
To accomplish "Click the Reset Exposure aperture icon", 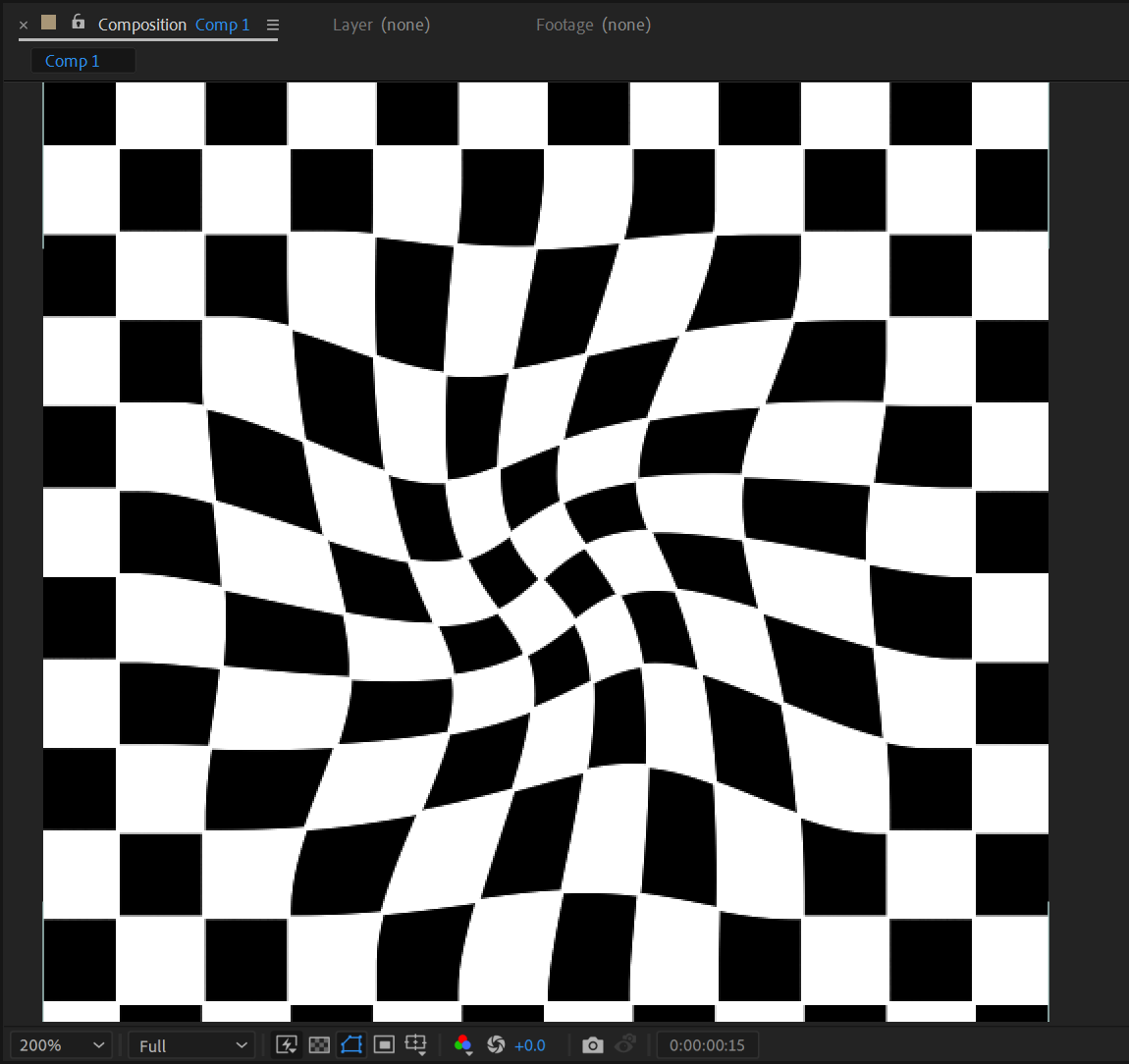I will click(496, 1044).
